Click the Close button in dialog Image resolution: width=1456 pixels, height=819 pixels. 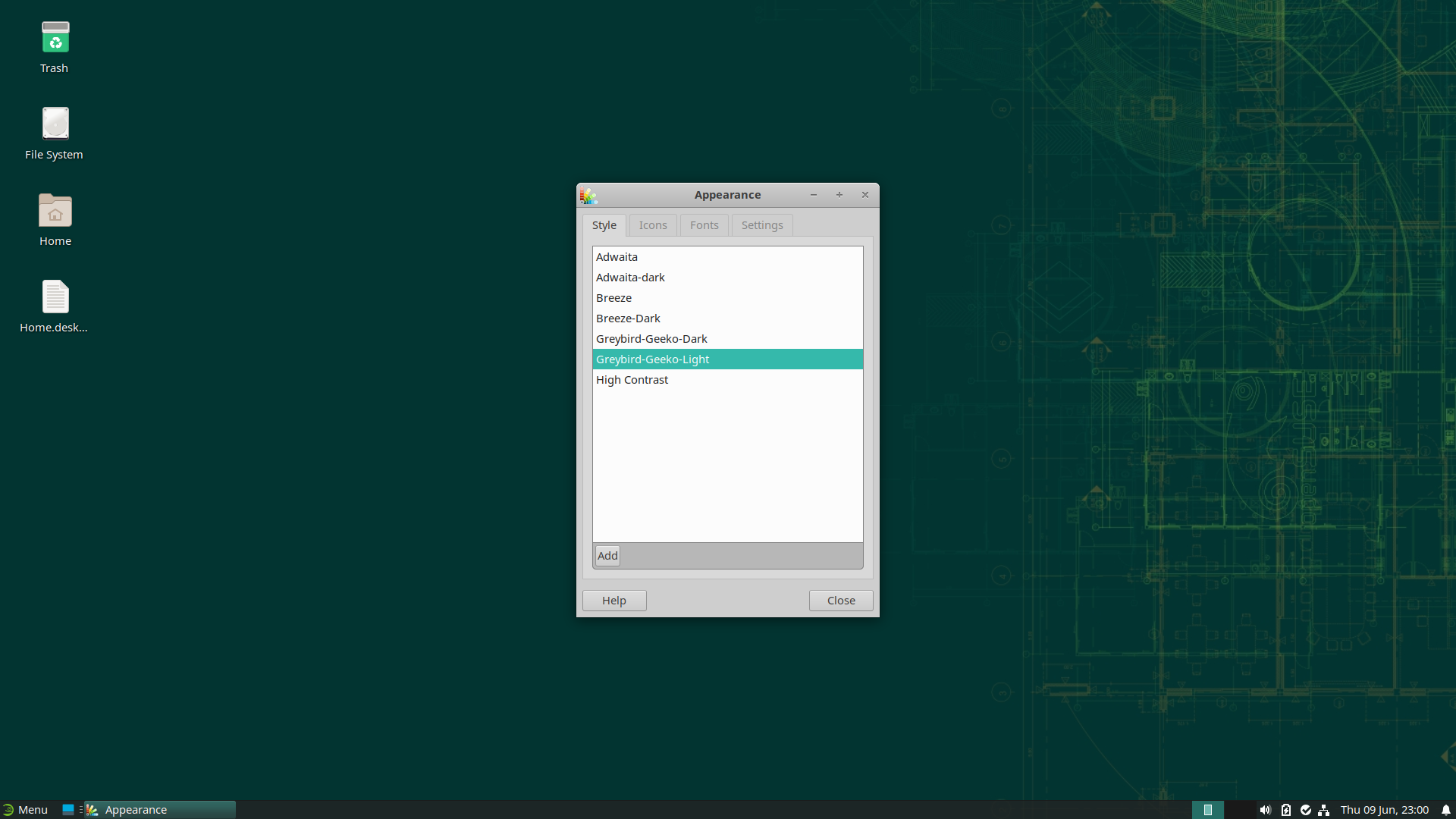tap(840, 601)
